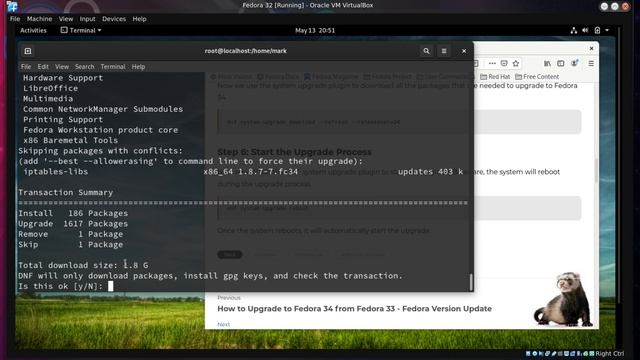The height and width of the screenshot is (360, 640).
Task: Open Firefox application menu hamburger
Action: click(x=591, y=63)
